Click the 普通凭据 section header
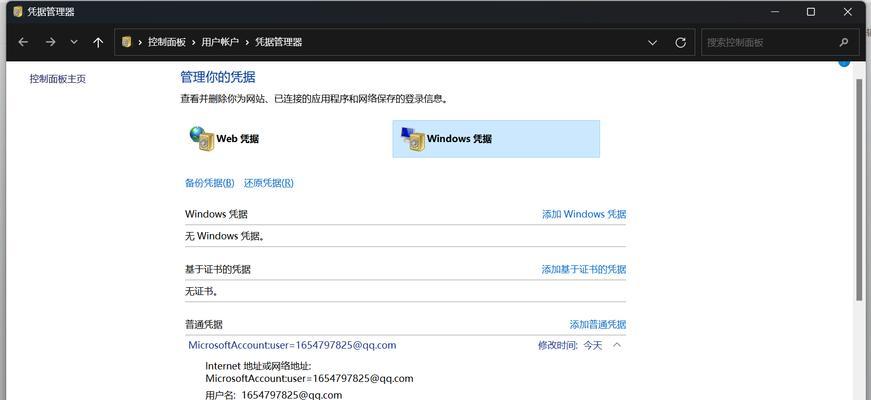This screenshot has width=871, height=400. coord(204,324)
